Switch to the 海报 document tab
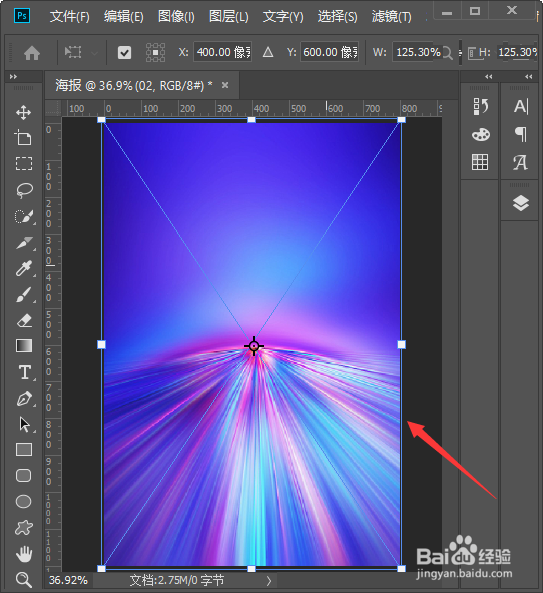The image size is (543, 593). [133, 85]
